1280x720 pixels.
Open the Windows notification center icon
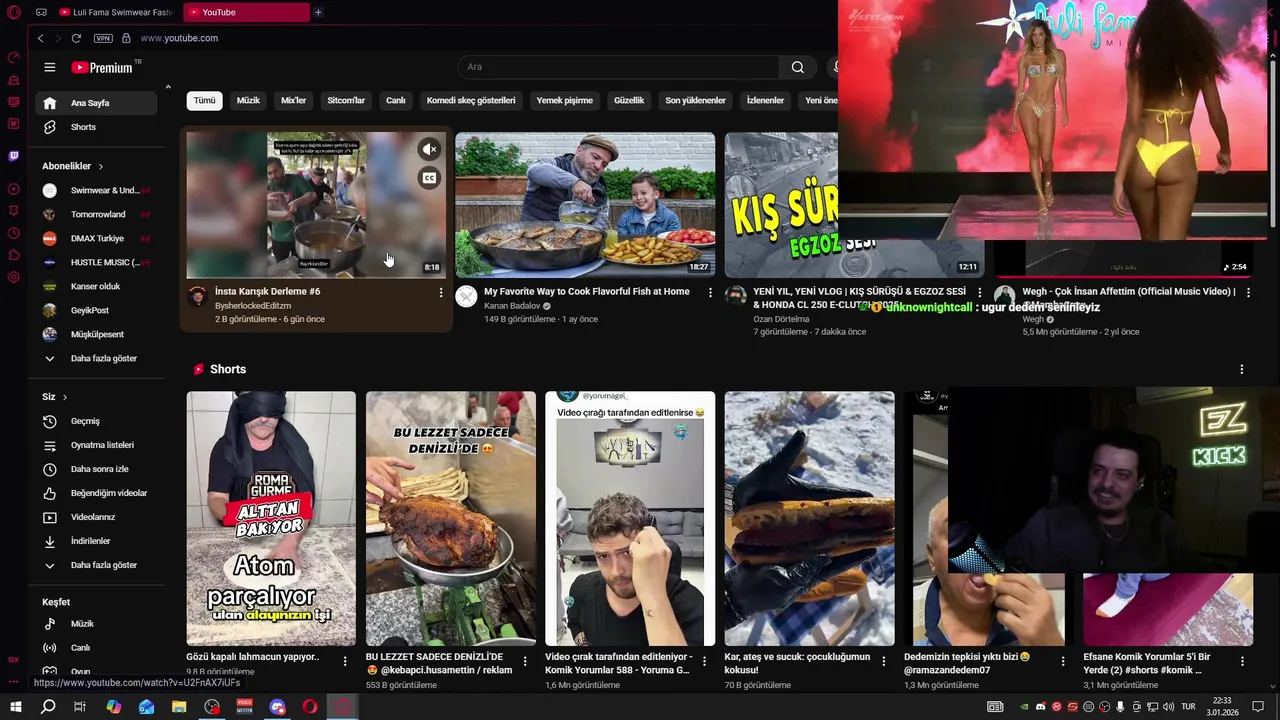(1258, 707)
